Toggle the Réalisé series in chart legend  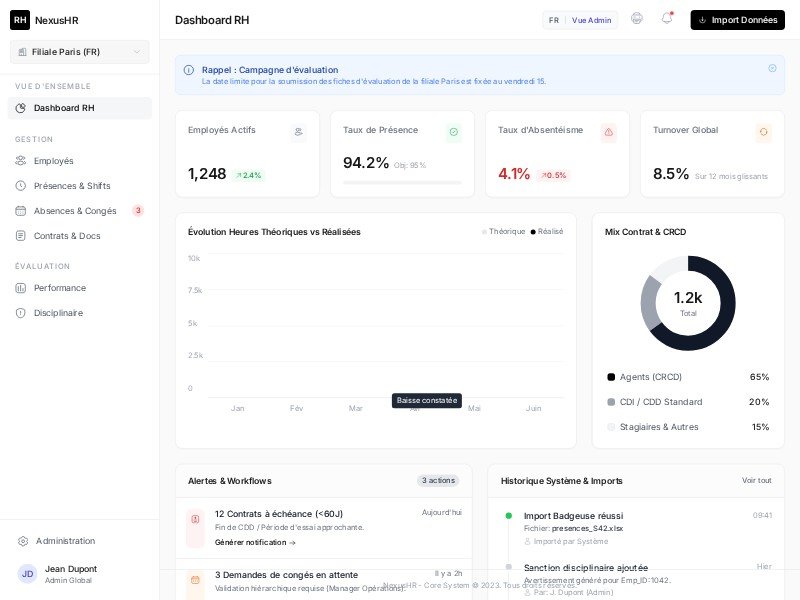coord(547,232)
